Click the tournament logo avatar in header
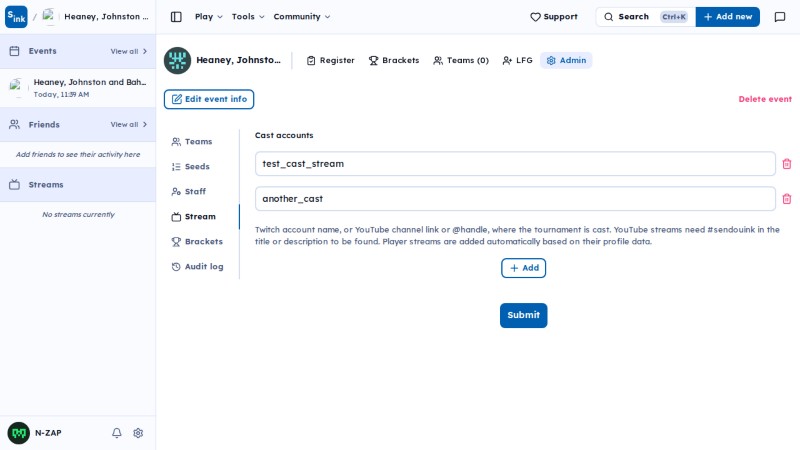Viewport: 800px width, 450px height. pos(177,60)
